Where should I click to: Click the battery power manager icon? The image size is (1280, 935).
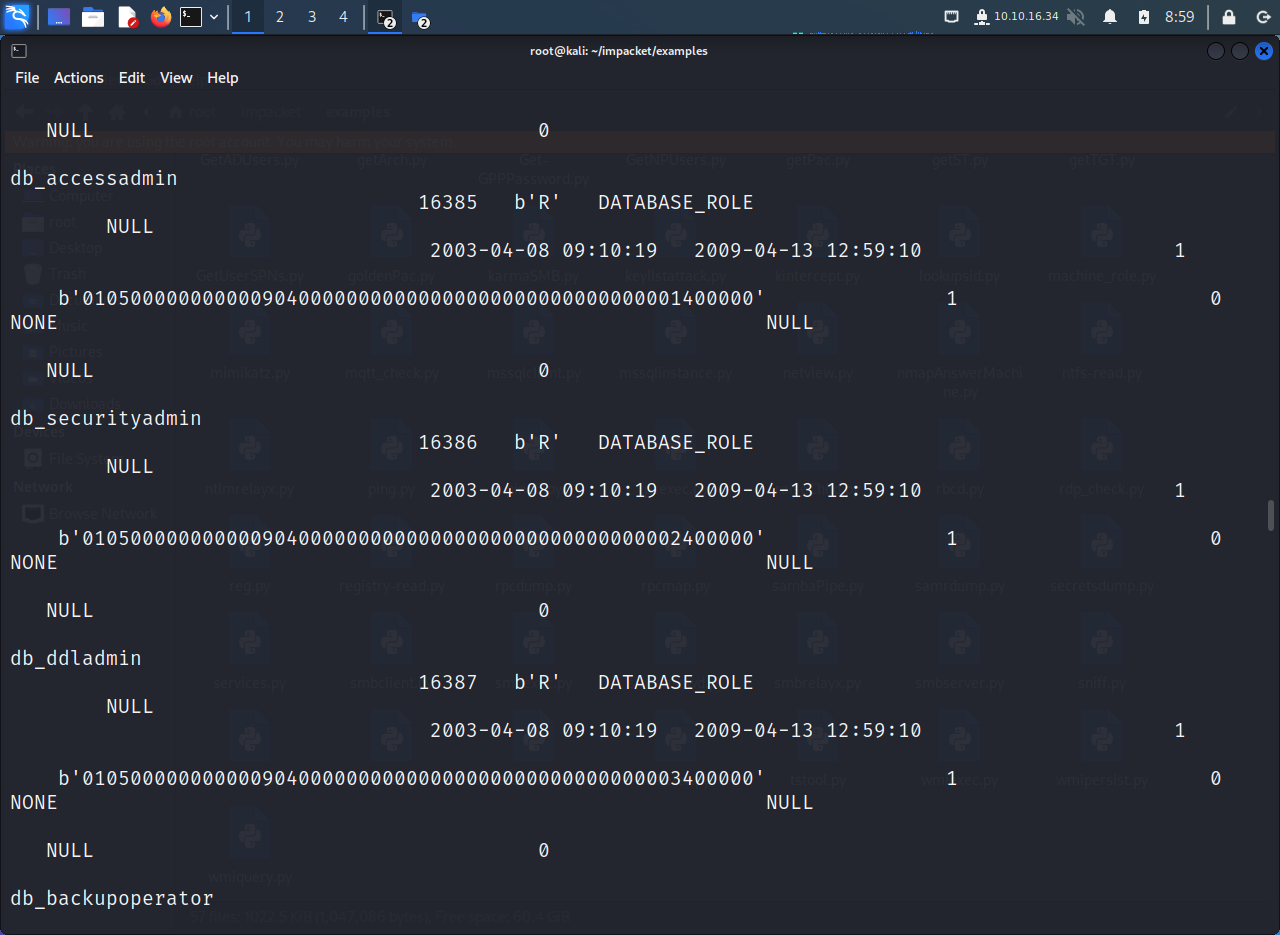(1144, 17)
